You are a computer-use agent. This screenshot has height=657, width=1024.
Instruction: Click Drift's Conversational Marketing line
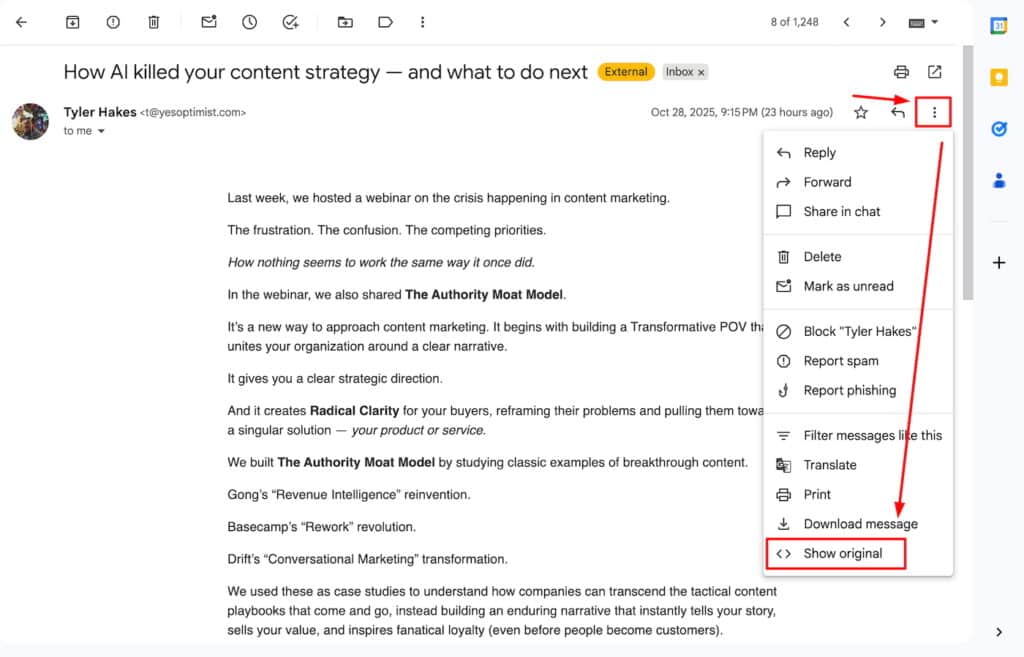[x=367, y=559]
